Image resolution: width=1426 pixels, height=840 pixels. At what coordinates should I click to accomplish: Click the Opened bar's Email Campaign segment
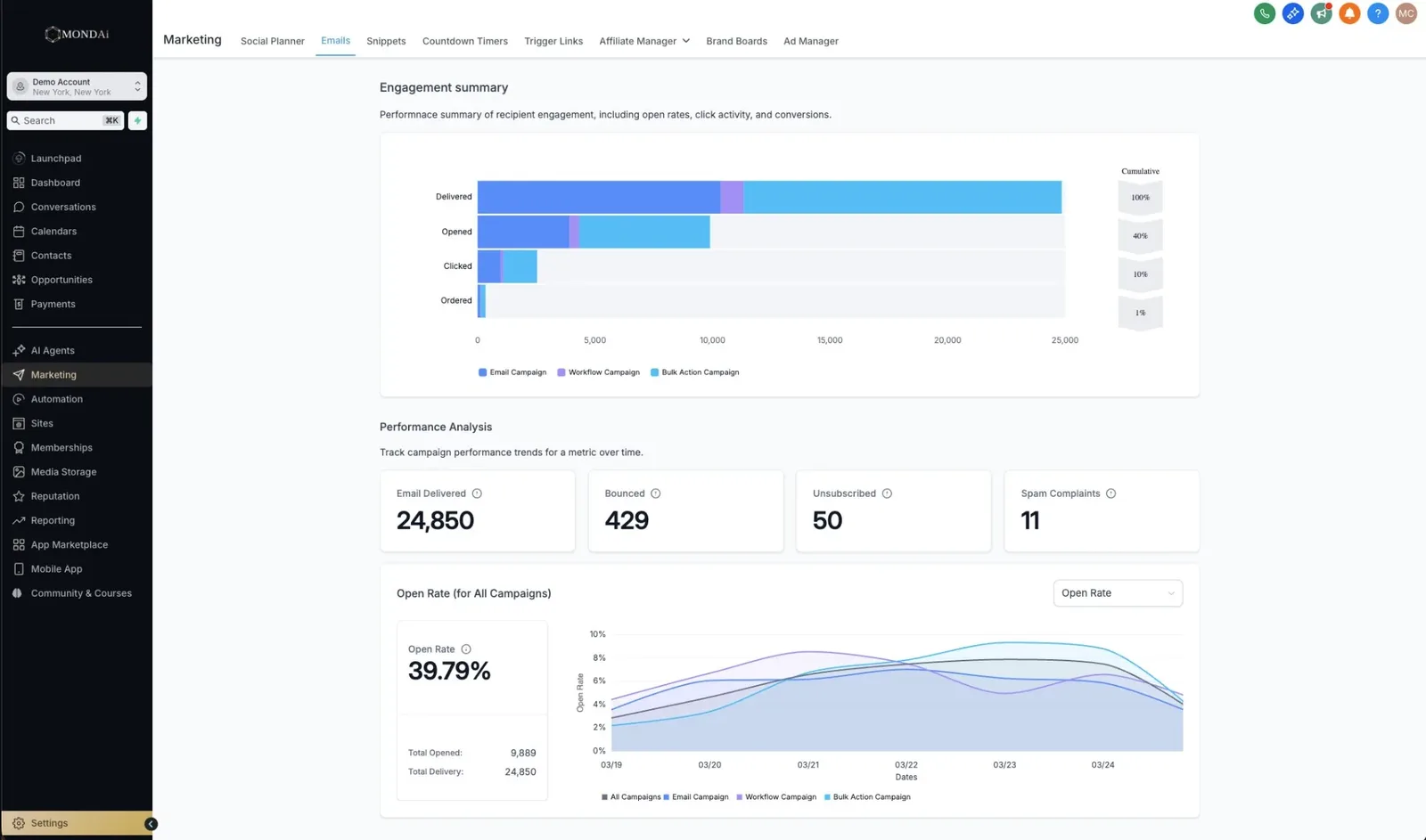[x=523, y=232]
